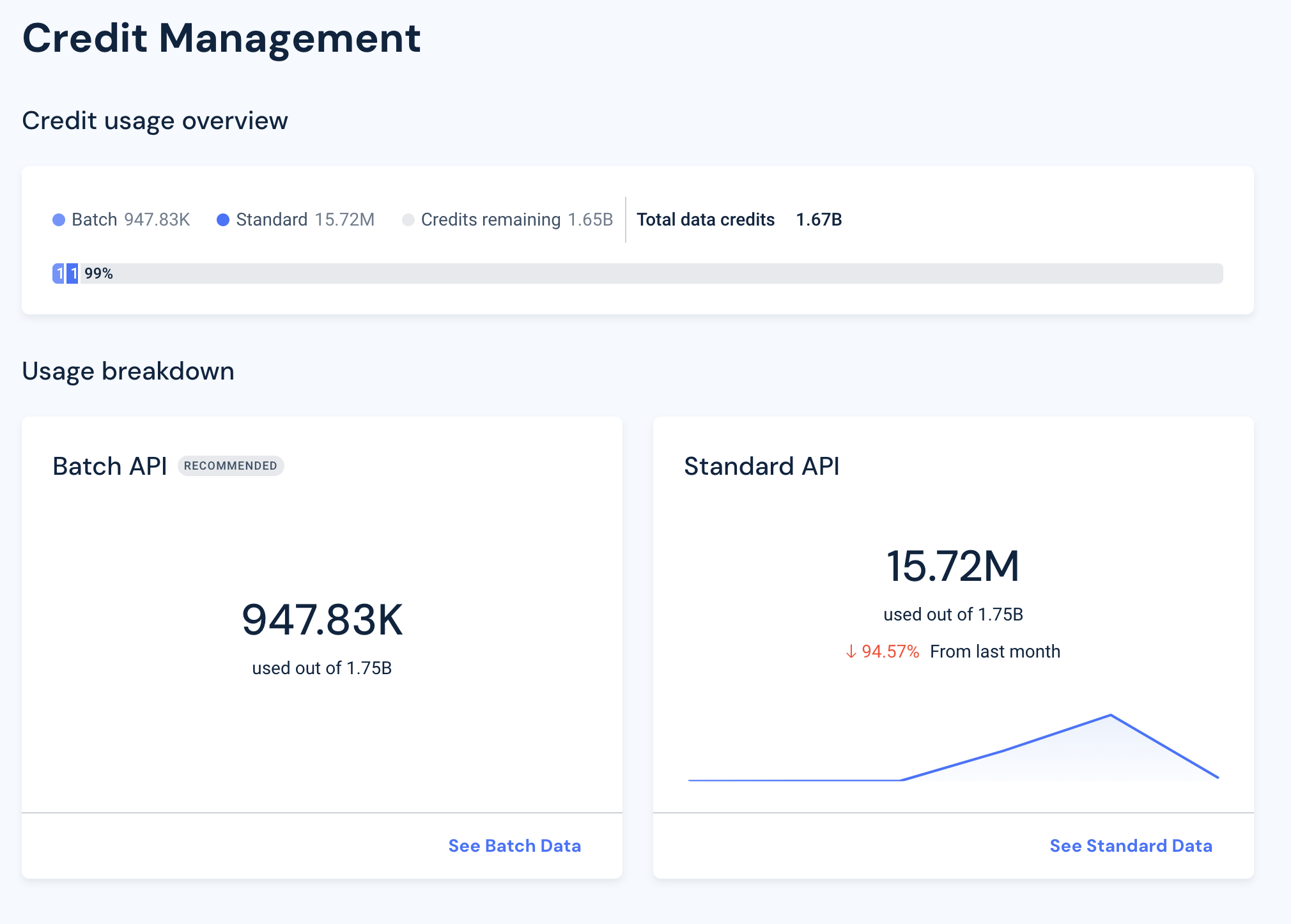Click the 947.83K usage figure in Batch card
1291x924 pixels.
[x=322, y=620]
